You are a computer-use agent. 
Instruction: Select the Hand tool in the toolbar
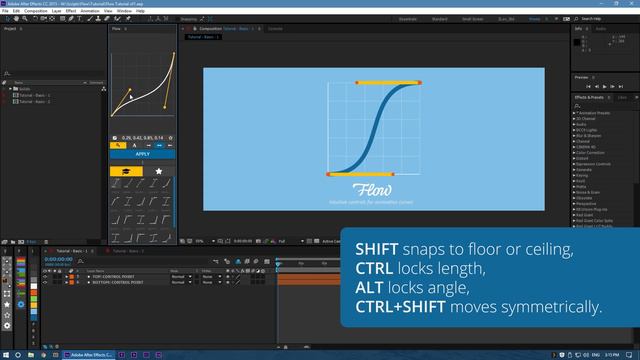coord(16,19)
